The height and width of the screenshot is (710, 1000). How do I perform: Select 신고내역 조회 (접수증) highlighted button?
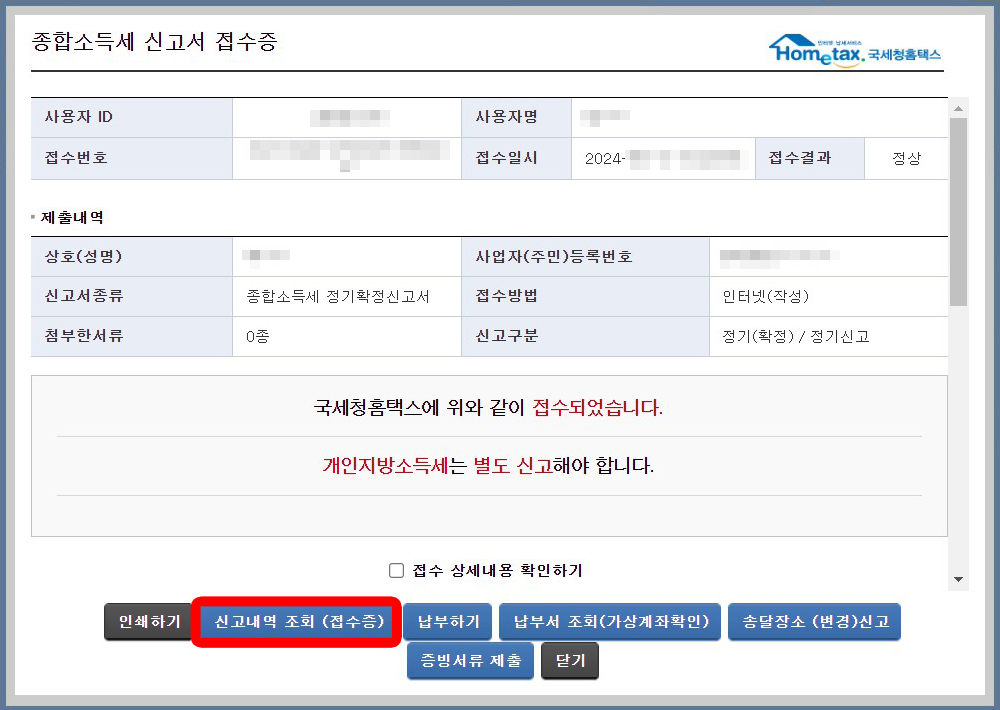point(296,621)
